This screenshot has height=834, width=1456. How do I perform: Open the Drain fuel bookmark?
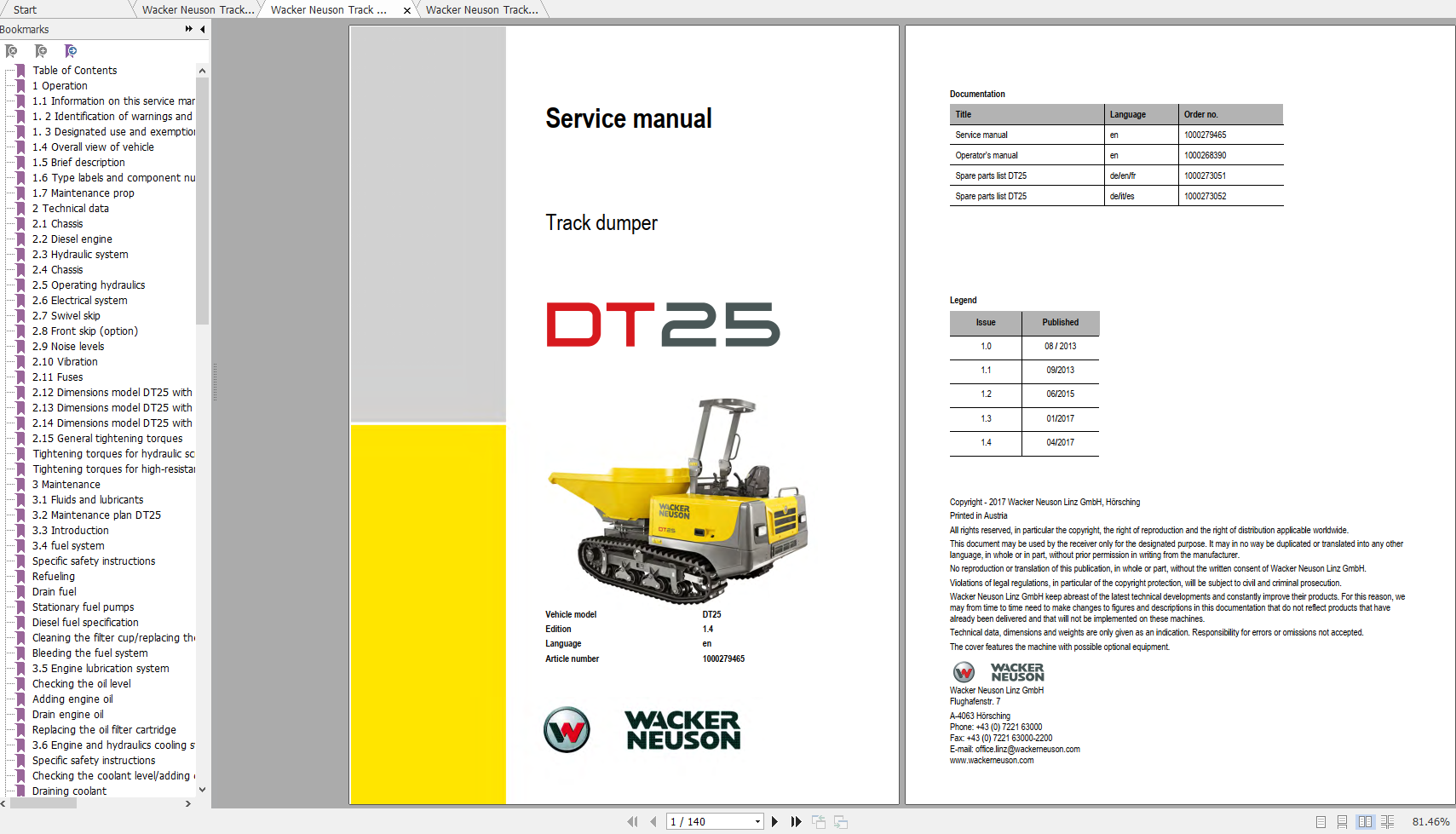(x=55, y=591)
